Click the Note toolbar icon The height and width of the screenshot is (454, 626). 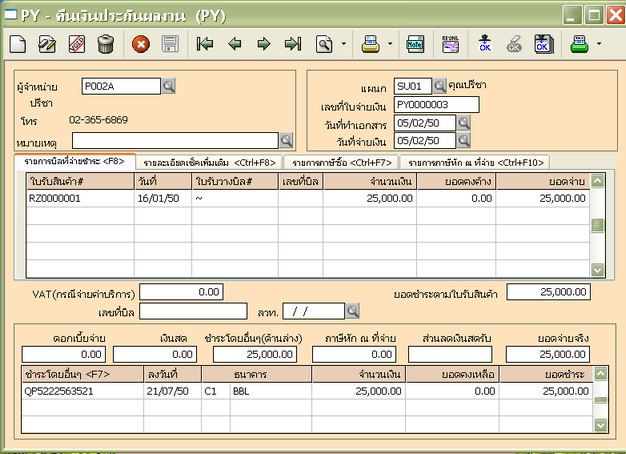click(415, 44)
